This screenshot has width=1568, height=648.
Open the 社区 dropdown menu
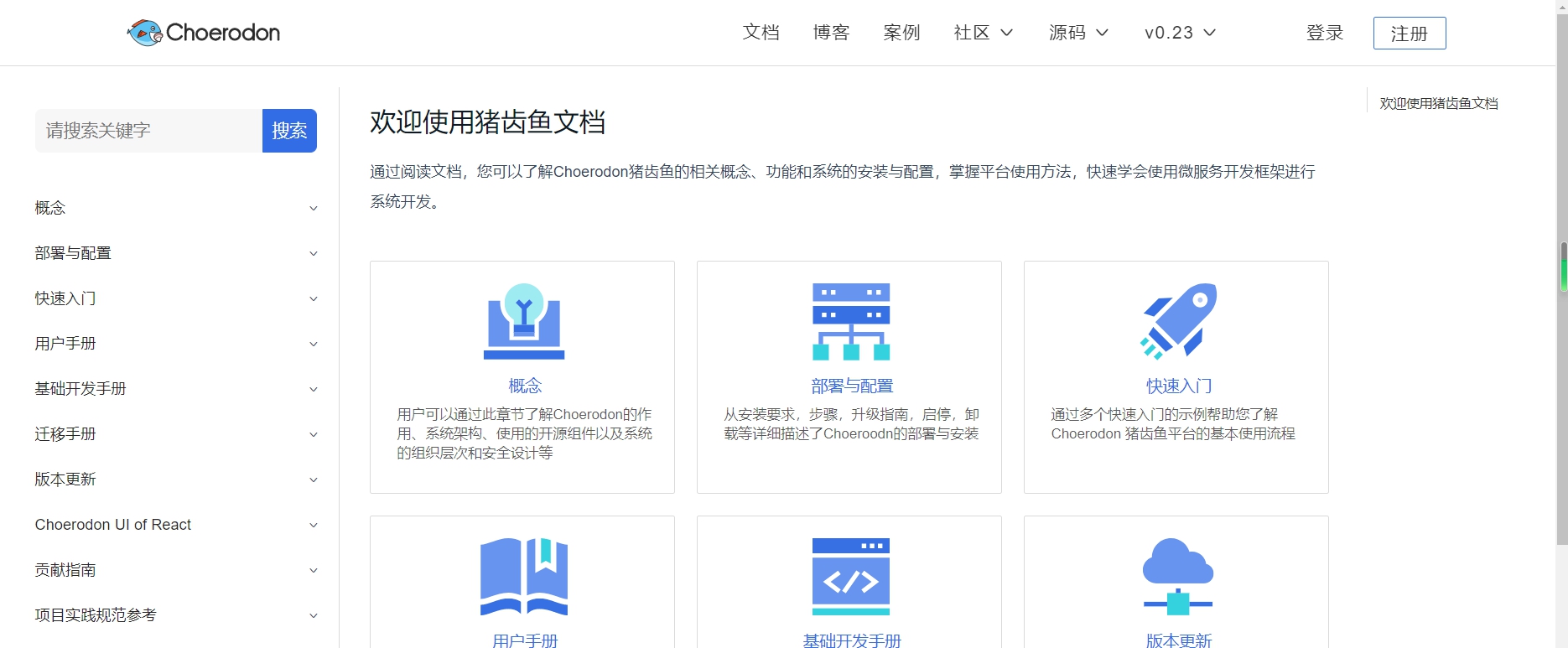984,33
